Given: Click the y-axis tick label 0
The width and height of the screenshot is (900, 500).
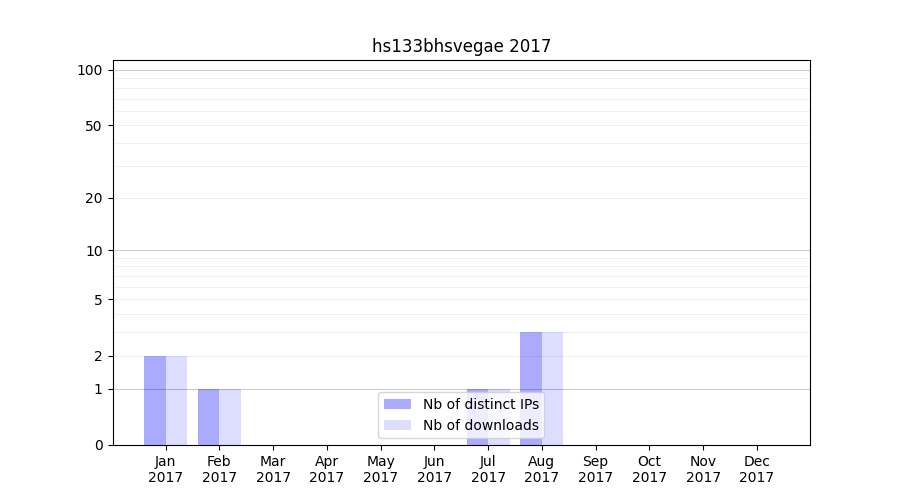Looking at the screenshot, I should [98, 445].
